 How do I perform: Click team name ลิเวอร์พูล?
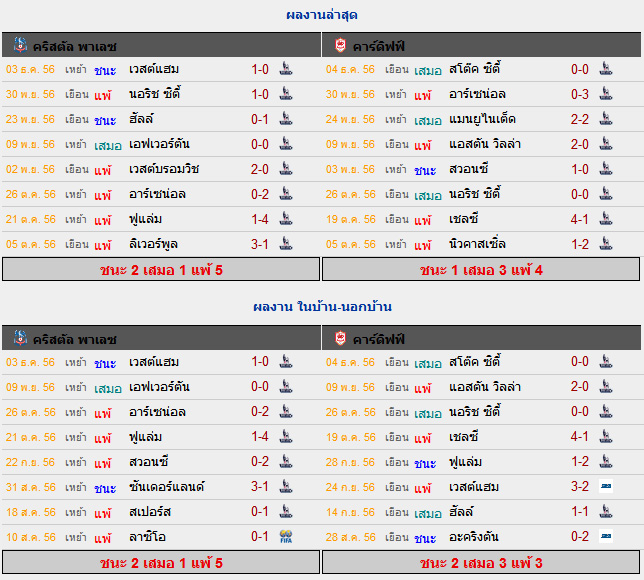[x=153, y=244]
